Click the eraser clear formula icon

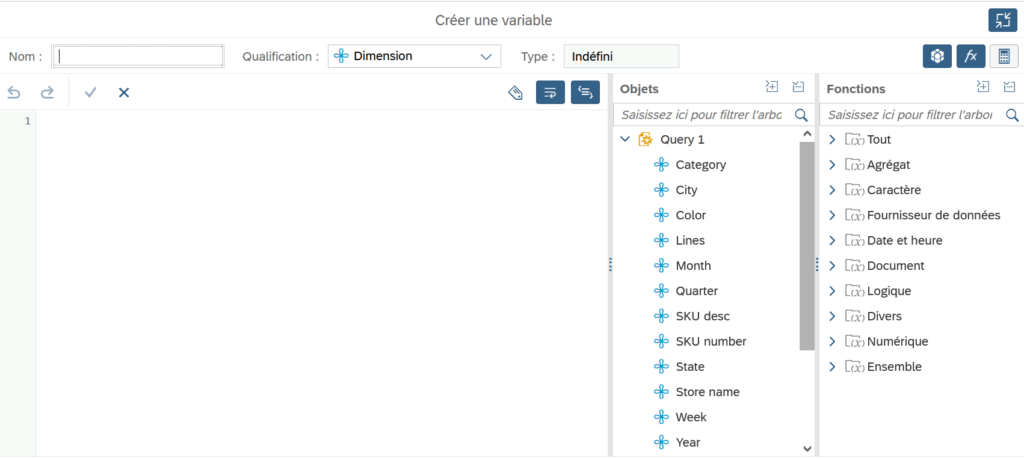click(516, 93)
